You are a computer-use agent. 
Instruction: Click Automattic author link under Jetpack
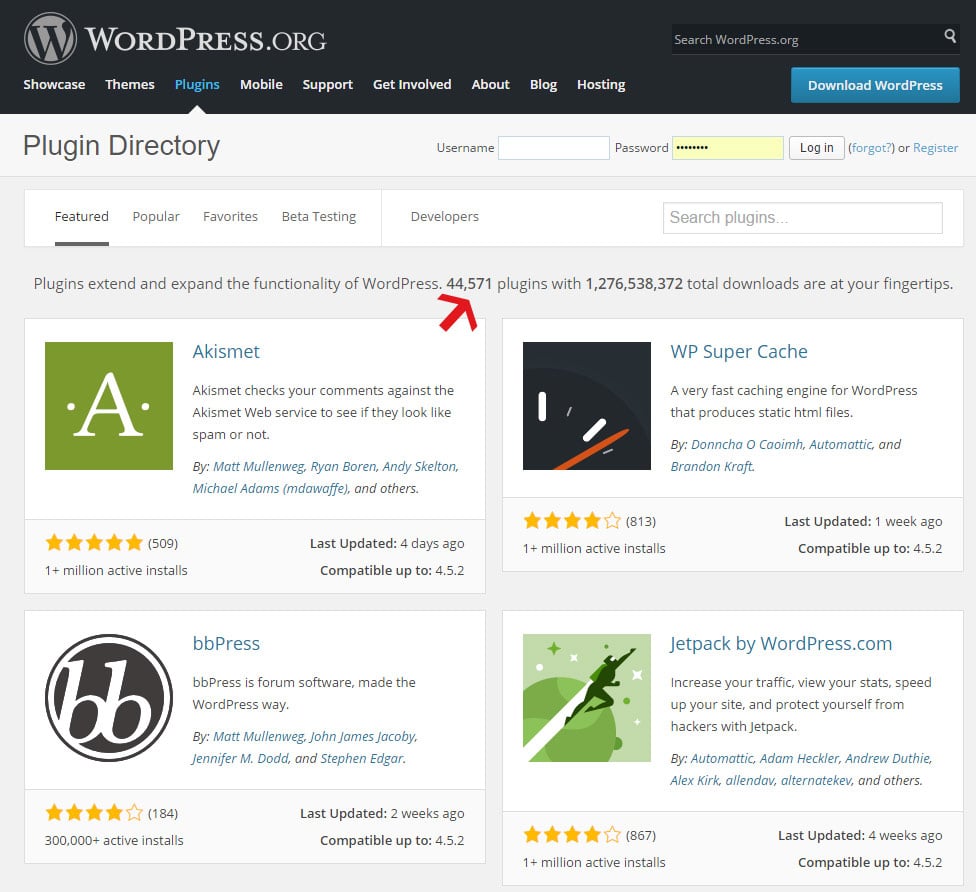[722, 758]
